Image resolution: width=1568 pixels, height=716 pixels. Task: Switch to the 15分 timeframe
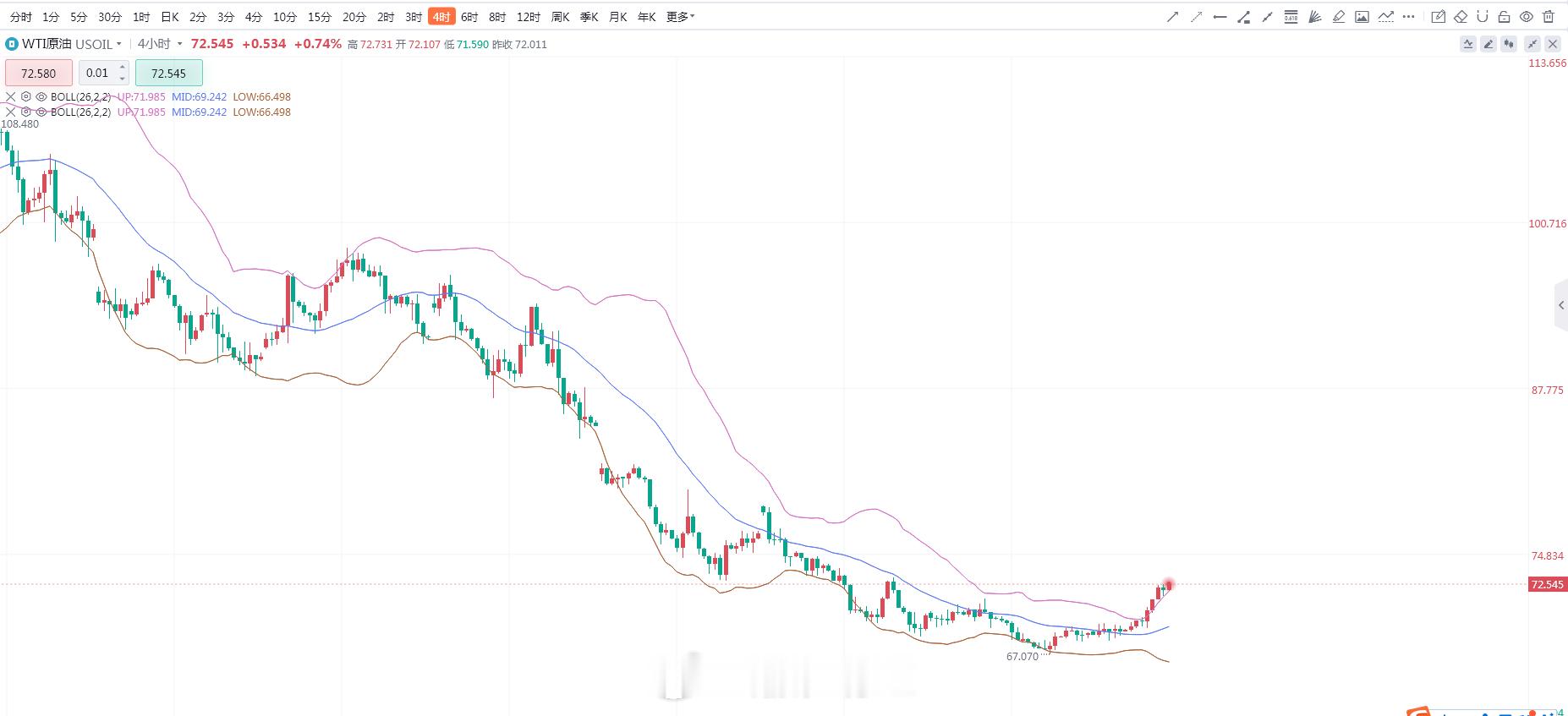[320, 17]
